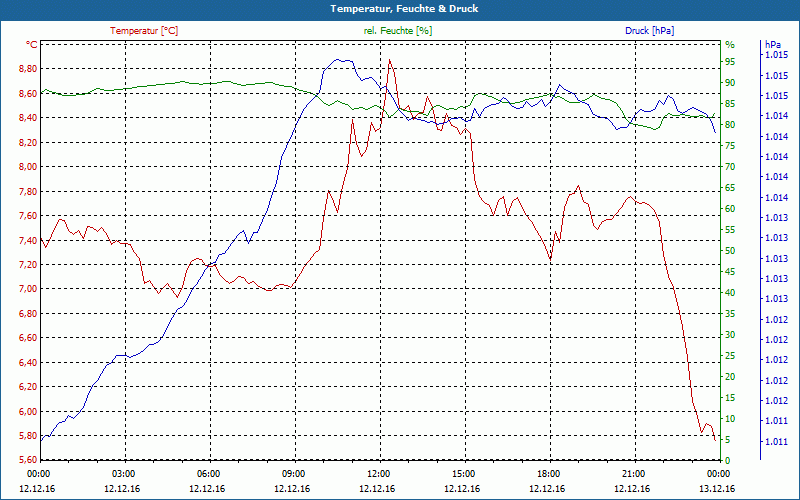Click the '8,40' temperature tick label

coord(28,118)
